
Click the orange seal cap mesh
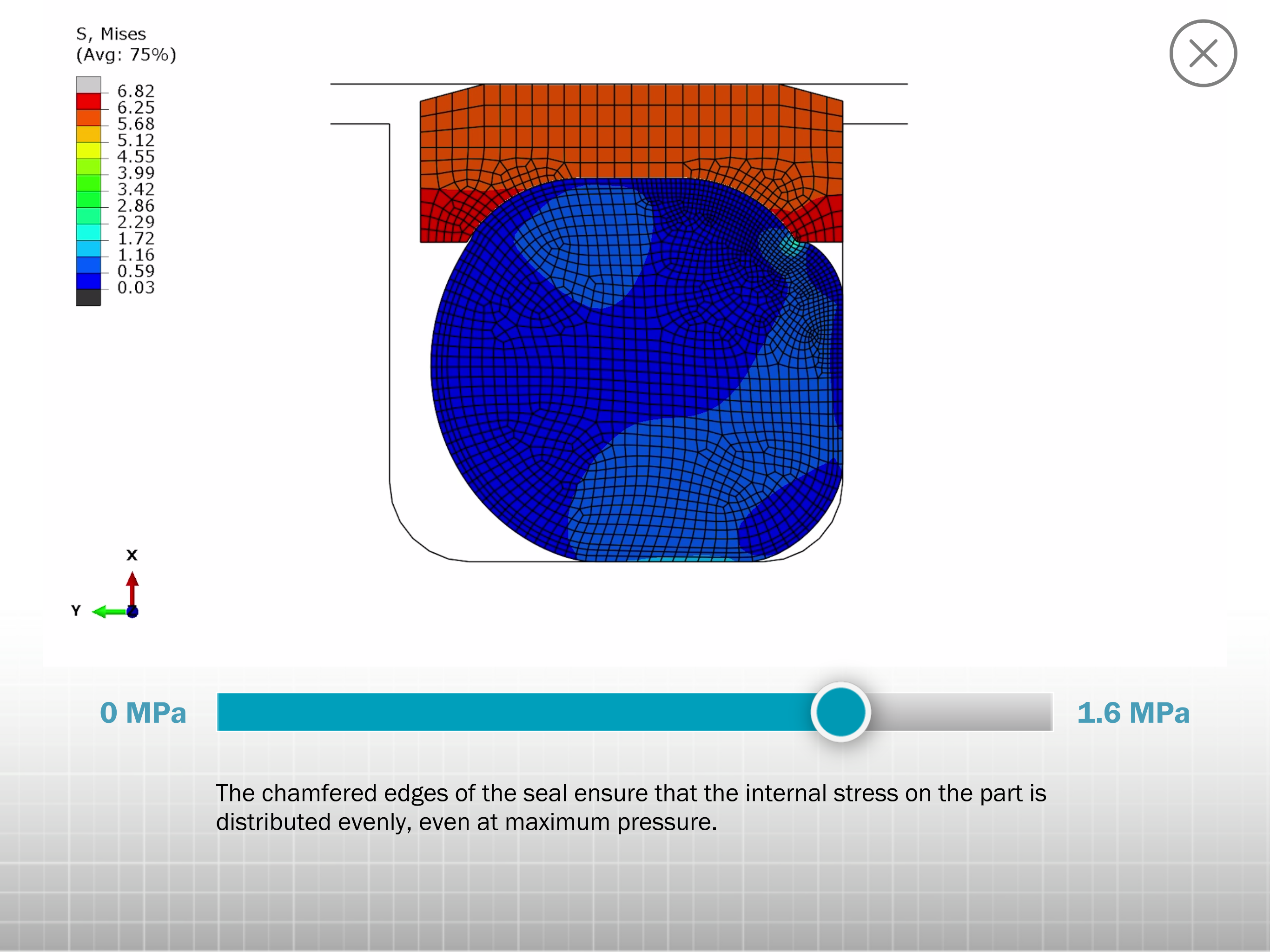631,132
